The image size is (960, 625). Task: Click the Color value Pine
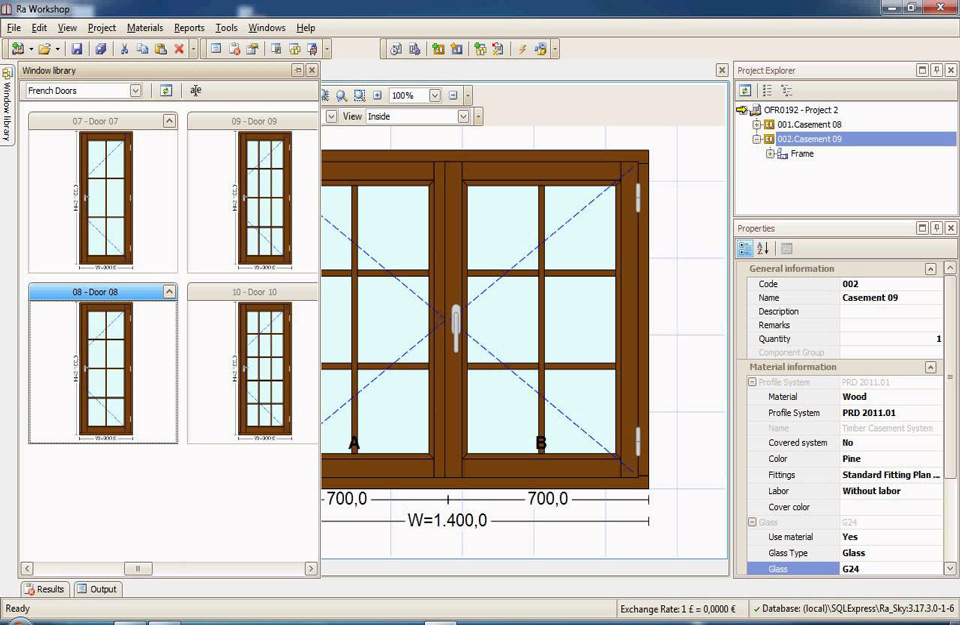[891, 458]
